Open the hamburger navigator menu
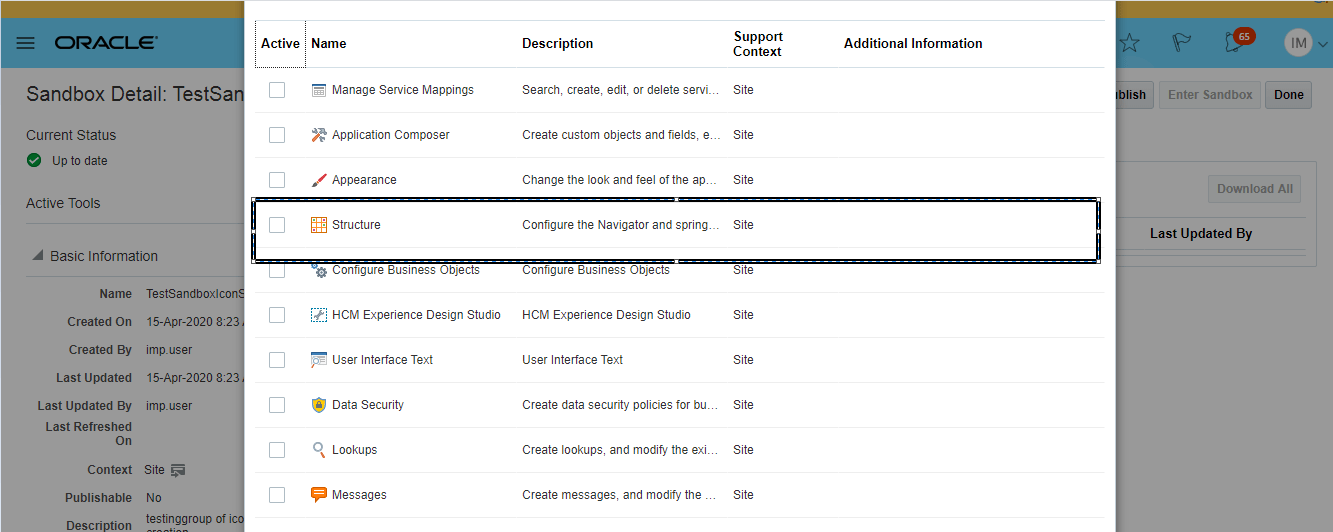Viewport: 1333px width, 532px height. pyautogui.click(x=26, y=43)
